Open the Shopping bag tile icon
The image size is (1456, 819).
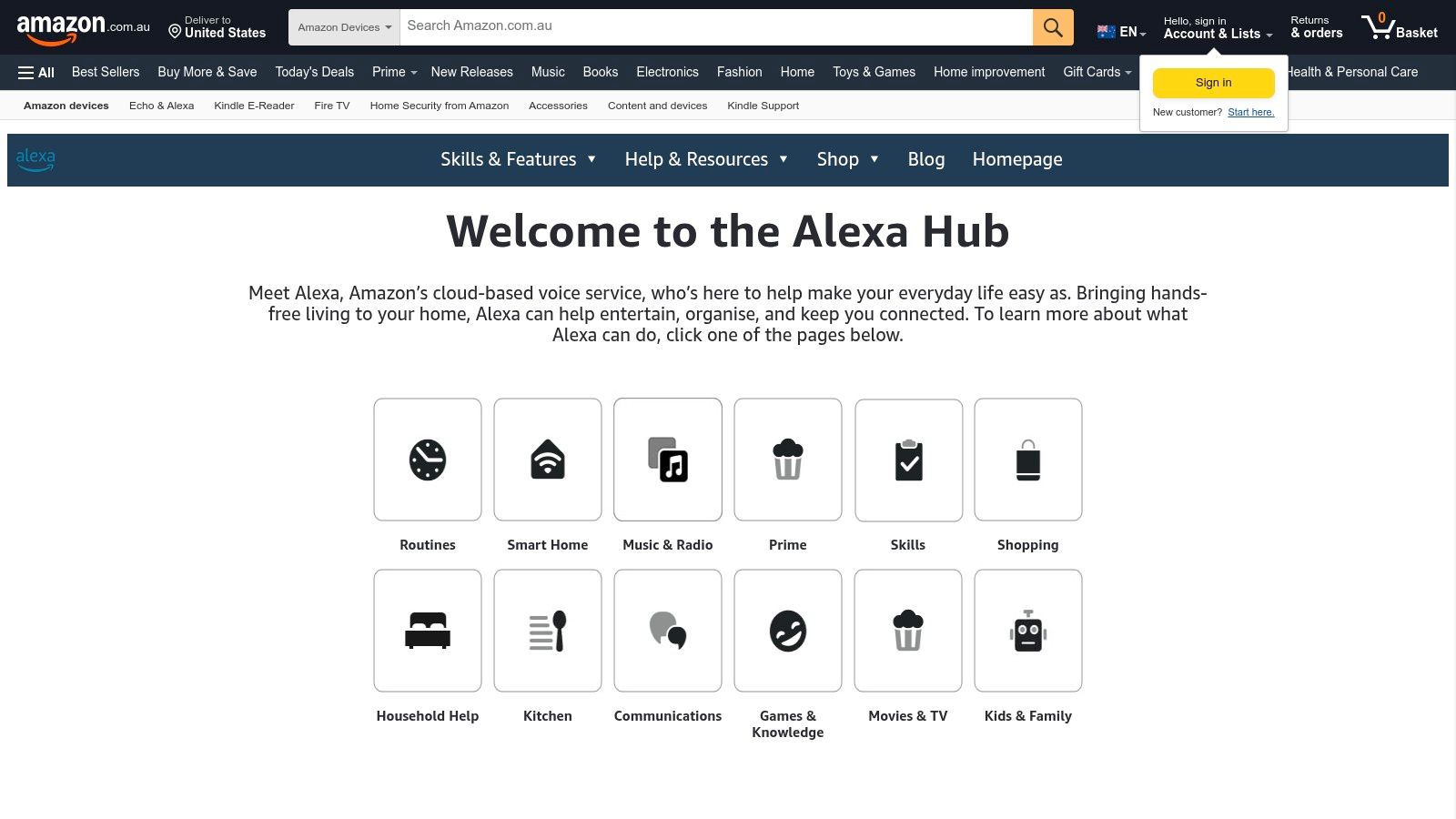1028,460
